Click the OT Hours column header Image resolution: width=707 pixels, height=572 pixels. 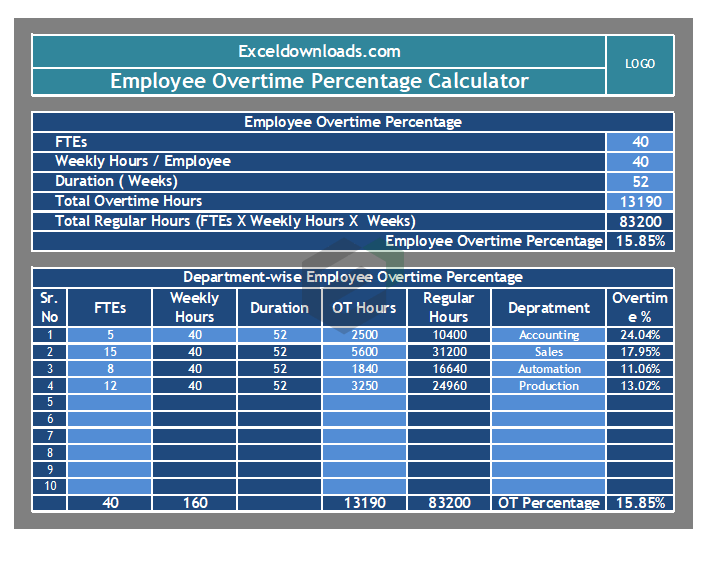click(364, 308)
